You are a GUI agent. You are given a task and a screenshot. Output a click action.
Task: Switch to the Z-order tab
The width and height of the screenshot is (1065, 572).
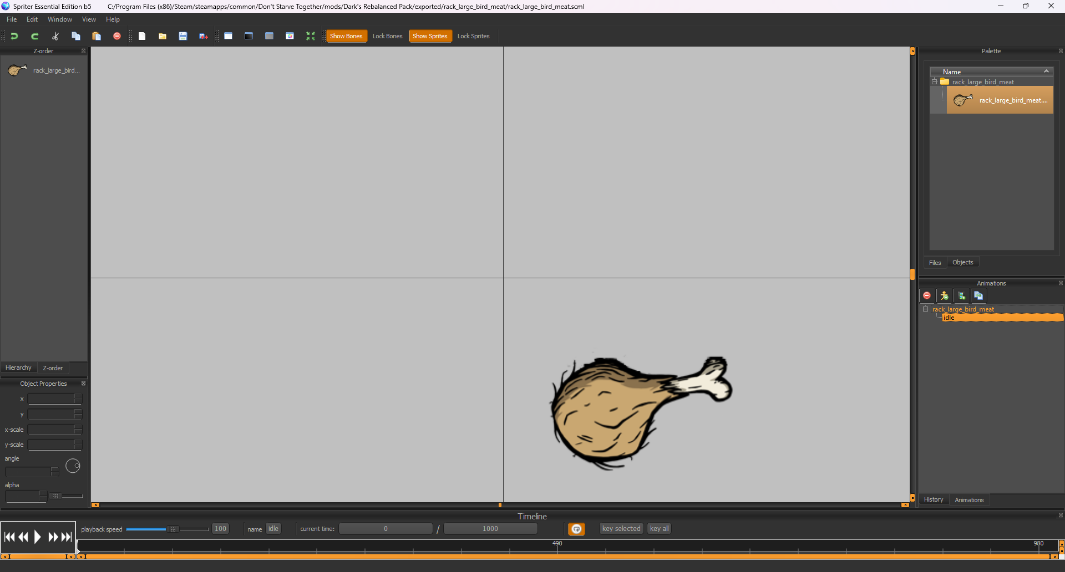(53, 368)
